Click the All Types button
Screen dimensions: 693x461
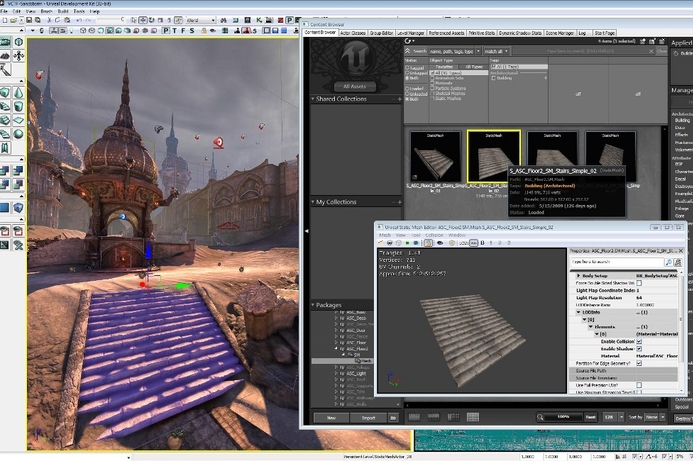474,67
